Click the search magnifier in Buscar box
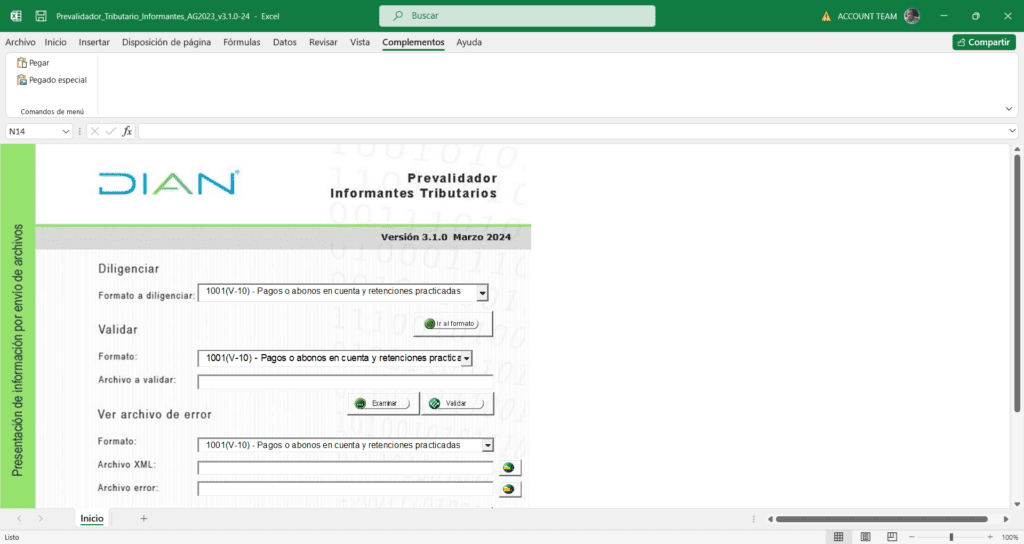Image resolution: width=1024 pixels, height=544 pixels. click(398, 16)
